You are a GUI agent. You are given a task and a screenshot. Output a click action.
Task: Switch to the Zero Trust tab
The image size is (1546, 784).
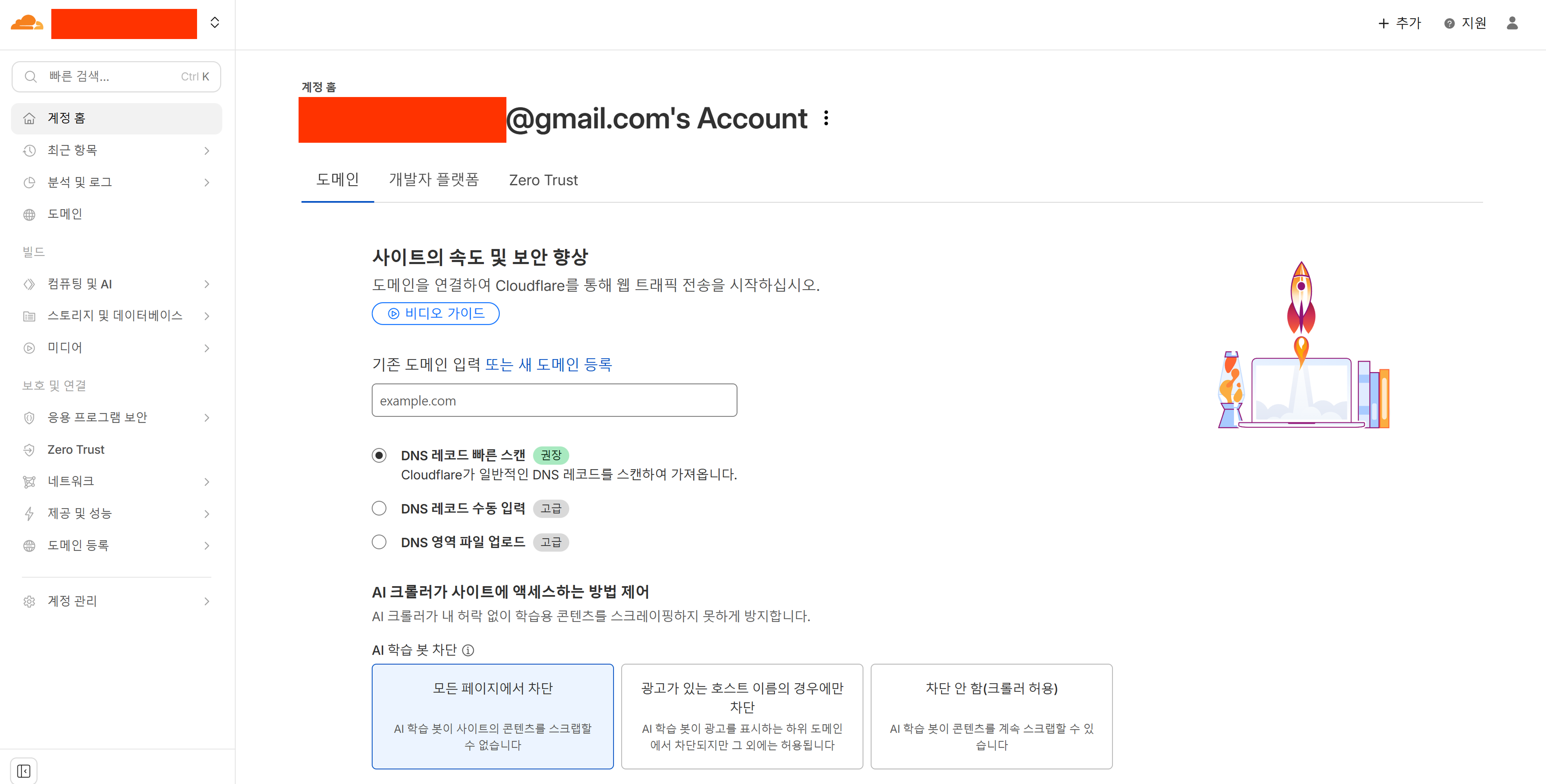coord(543,180)
